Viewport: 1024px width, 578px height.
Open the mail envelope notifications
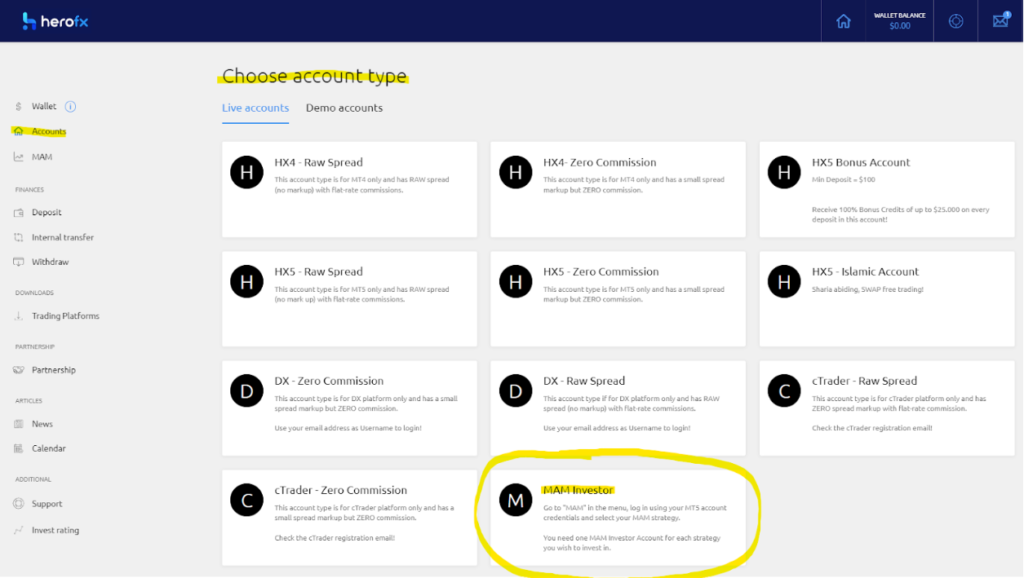pos(1000,20)
